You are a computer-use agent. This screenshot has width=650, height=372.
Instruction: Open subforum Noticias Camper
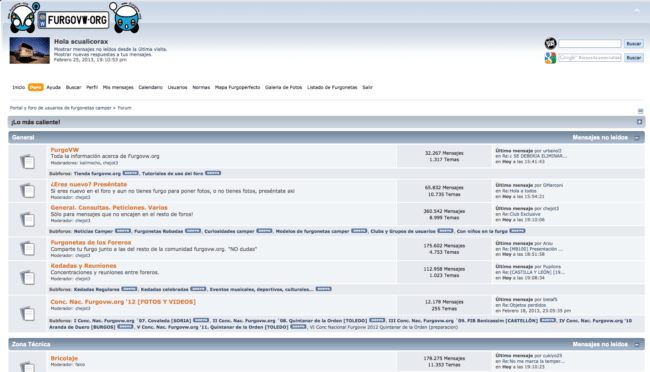pyautogui.click(x=93, y=231)
